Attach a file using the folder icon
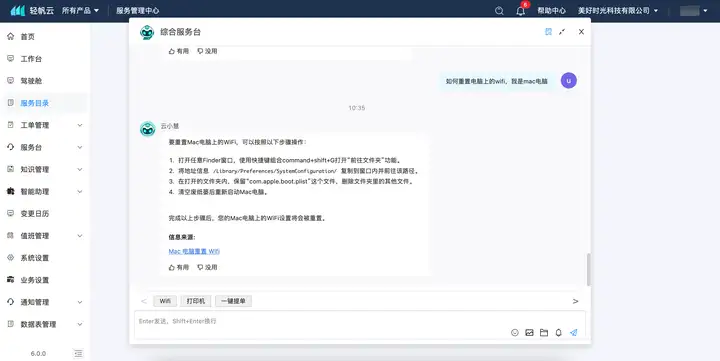The image size is (720, 361). (x=544, y=333)
